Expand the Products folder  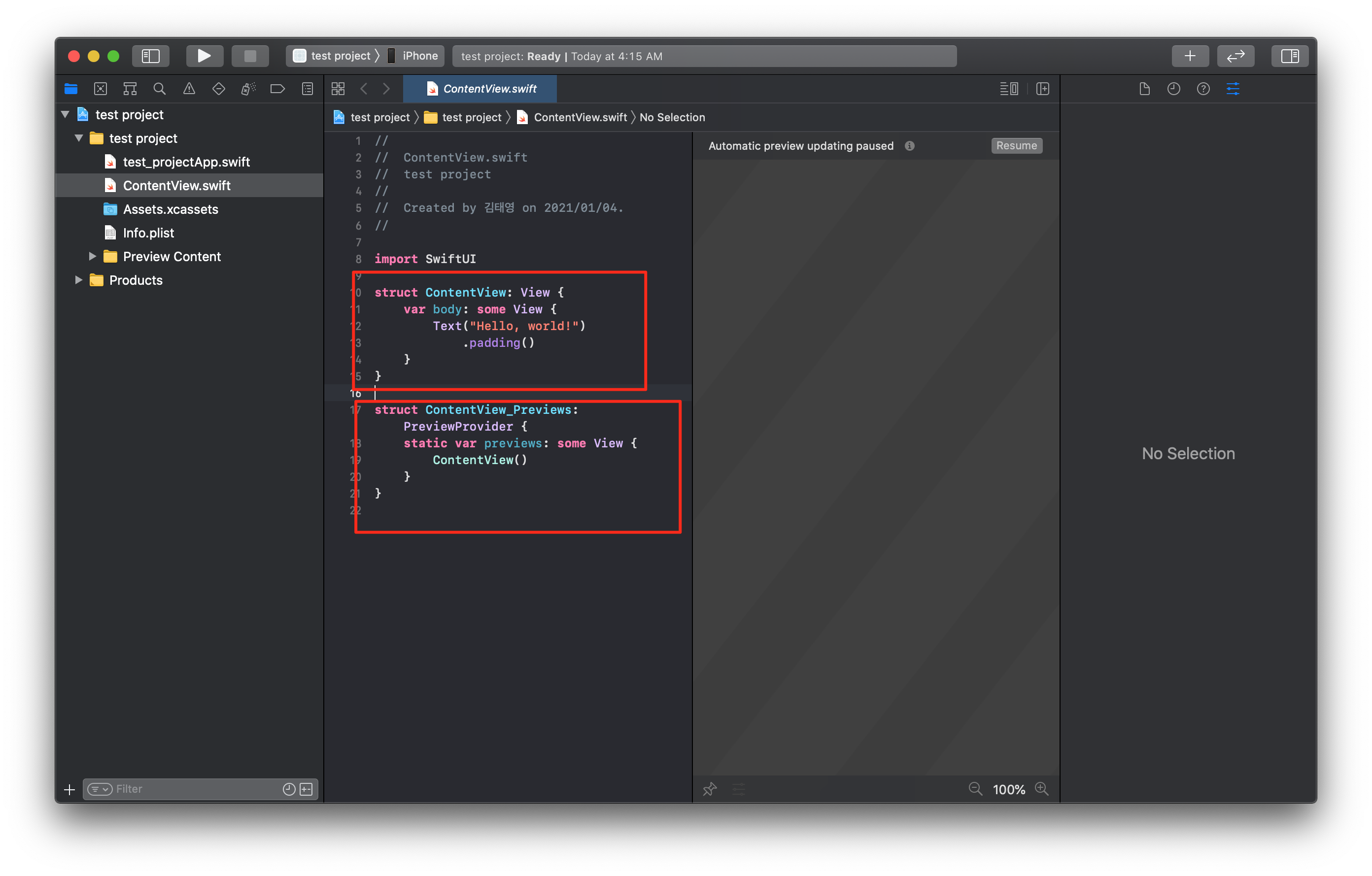[79, 280]
